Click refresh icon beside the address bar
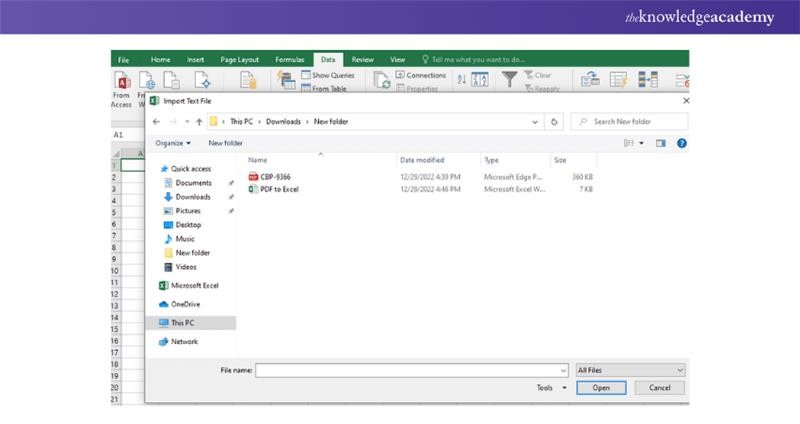The height and width of the screenshot is (424, 800). 555,121
